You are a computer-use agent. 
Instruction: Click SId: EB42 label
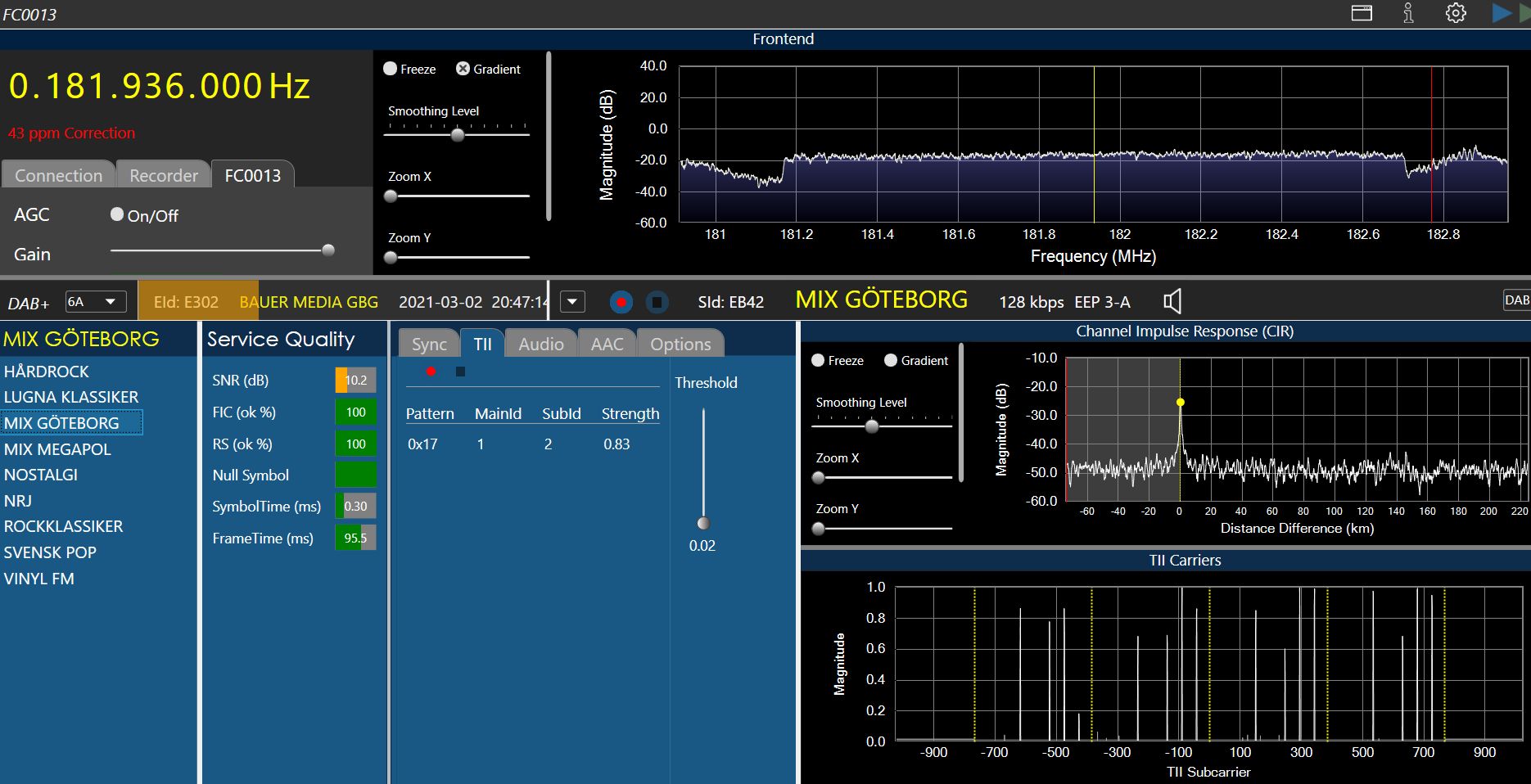tap(730, 302)
